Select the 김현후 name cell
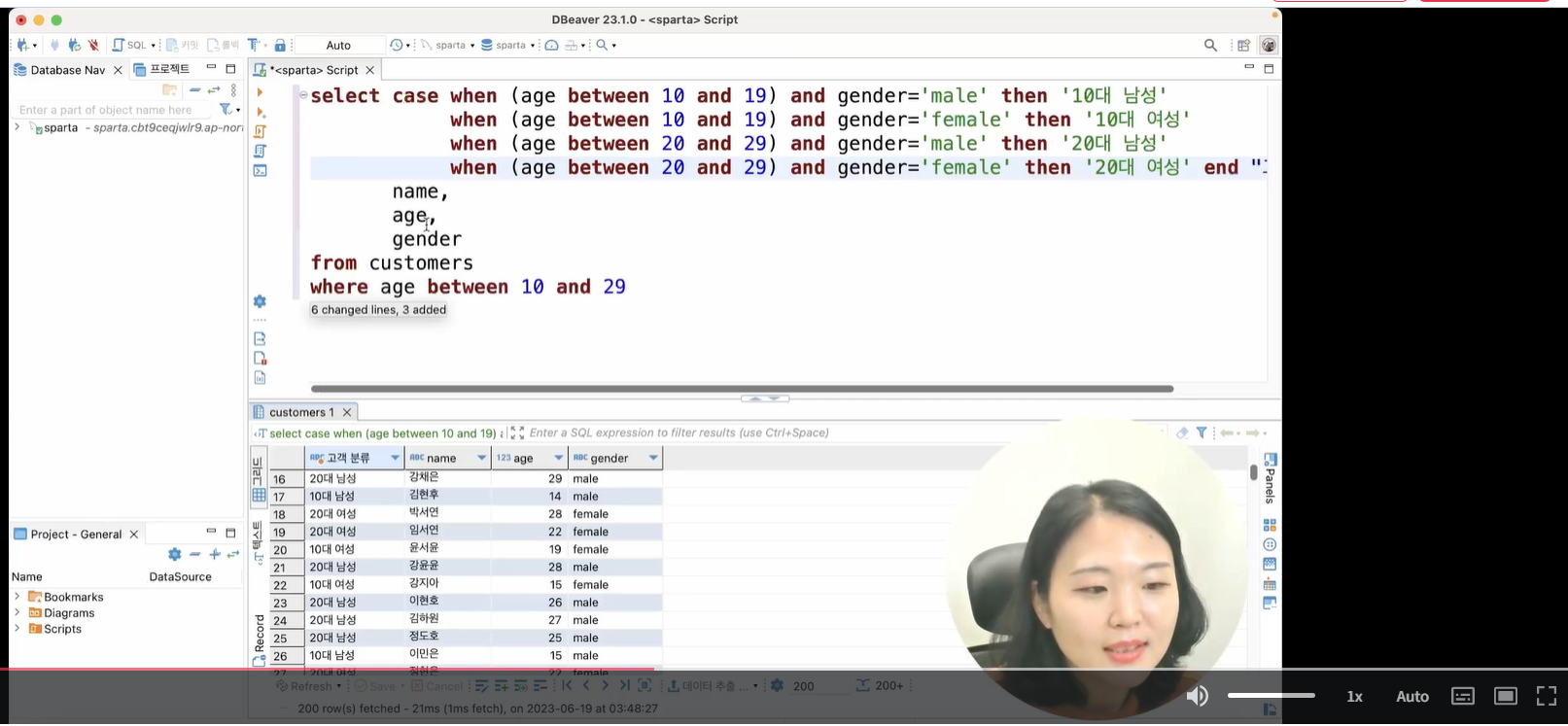1568x726 pixels. coord(447,496)
